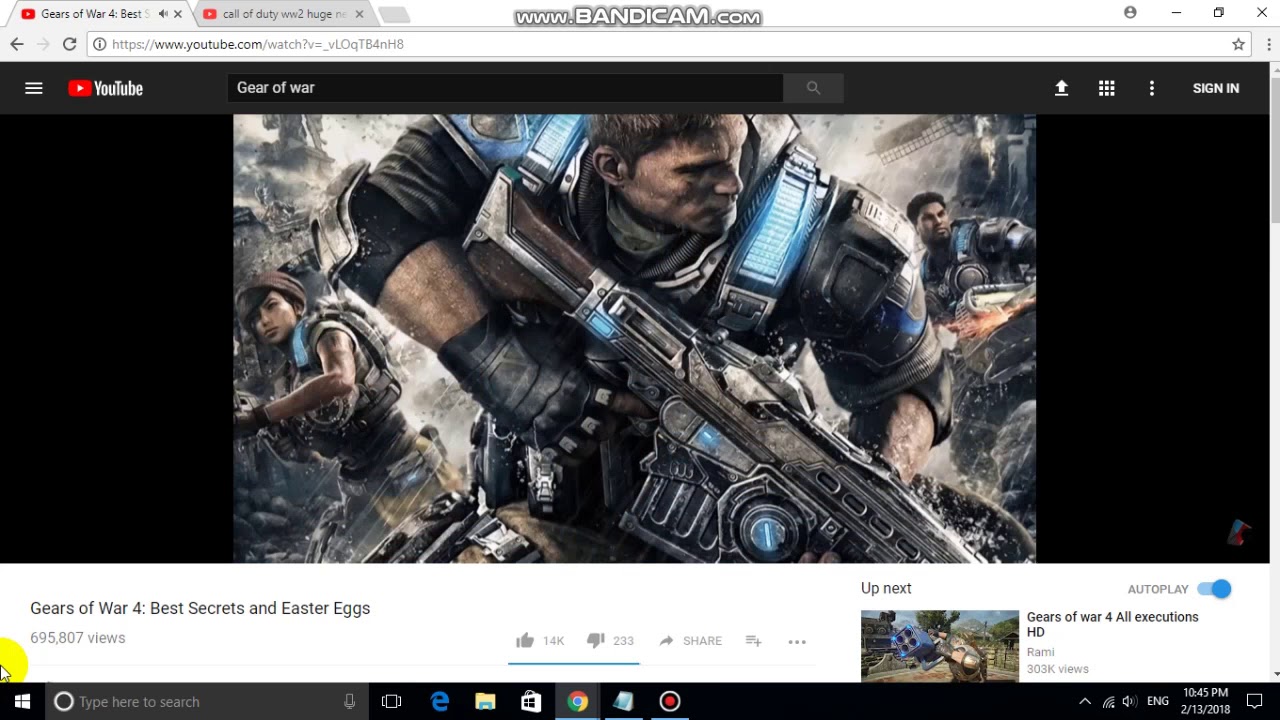1280x720 pixels.
Task: Like the video with thumbs up
Action: click(x=525, y=640)
